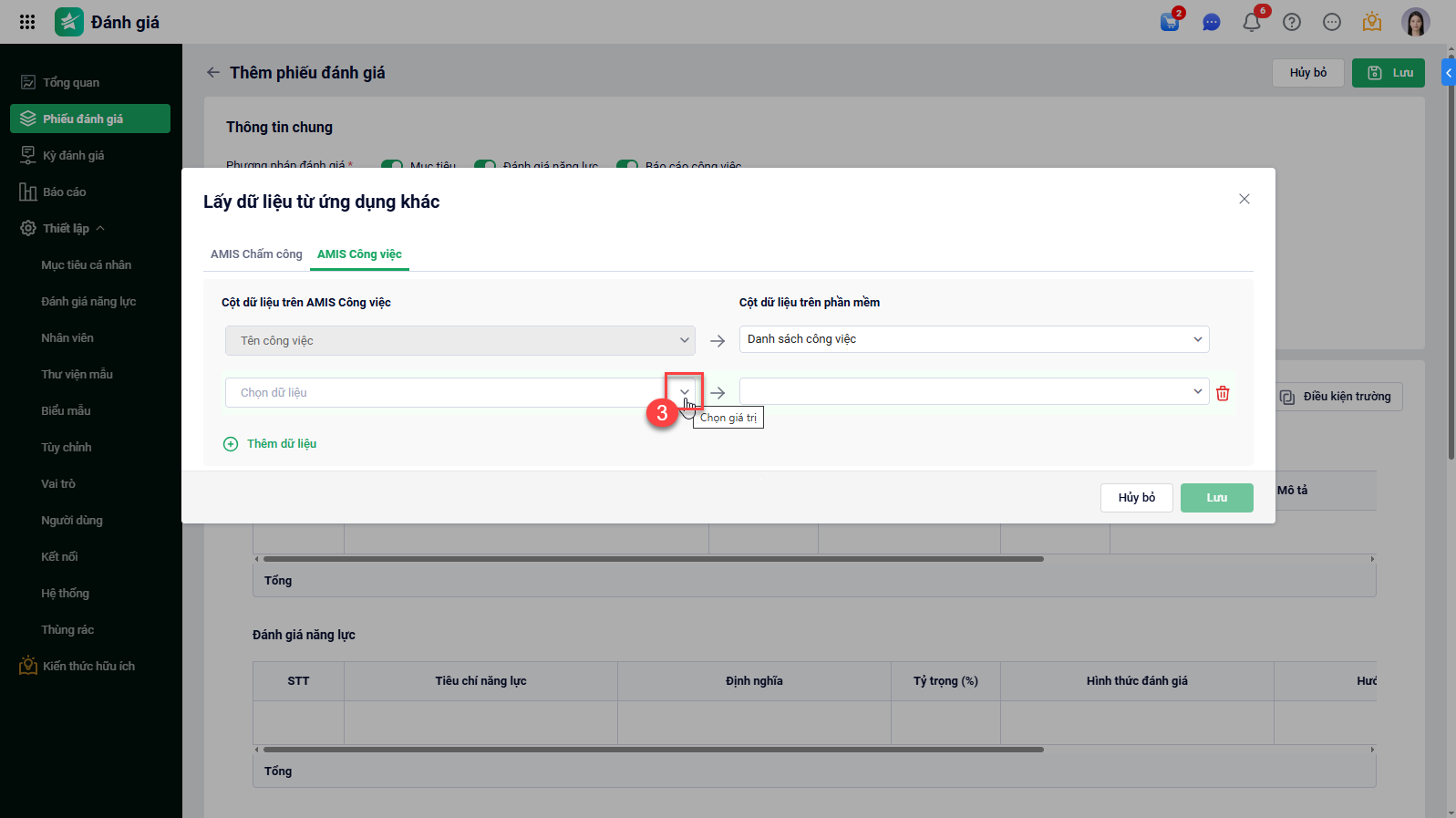Close the Lấy dữ liệu từ ứng dụng khác dialog
This screenshot has width=1456, height=818.
[x=1244, y=199]
